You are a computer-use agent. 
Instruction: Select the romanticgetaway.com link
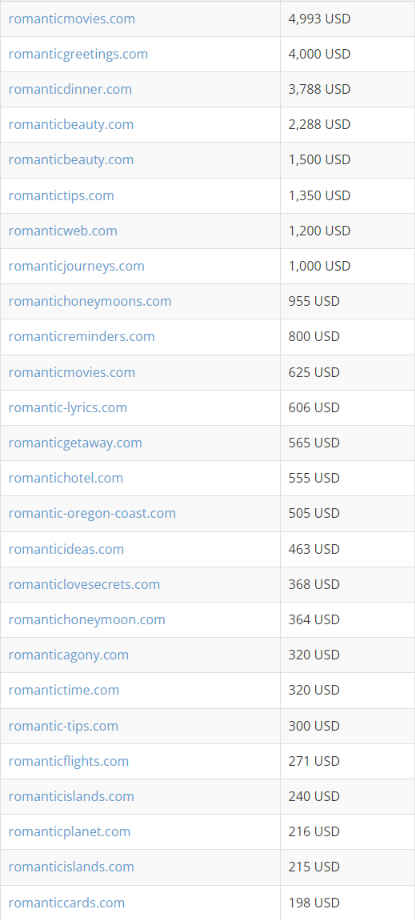75,443
